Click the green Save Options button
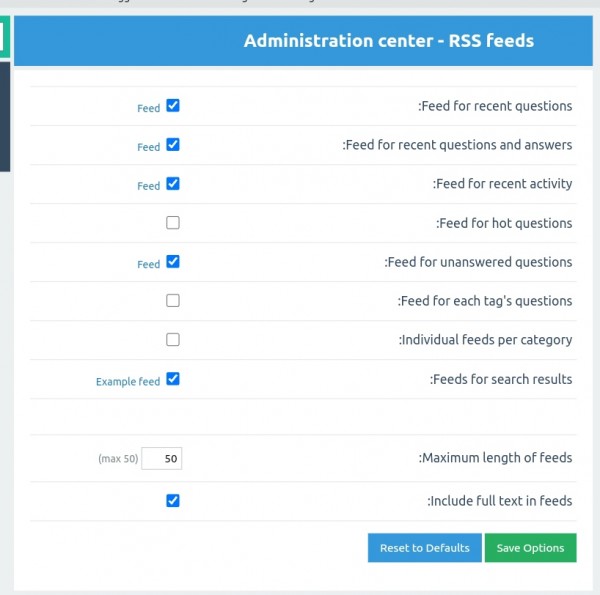Viewport: 600px width, 595px height. coord(530,548)
